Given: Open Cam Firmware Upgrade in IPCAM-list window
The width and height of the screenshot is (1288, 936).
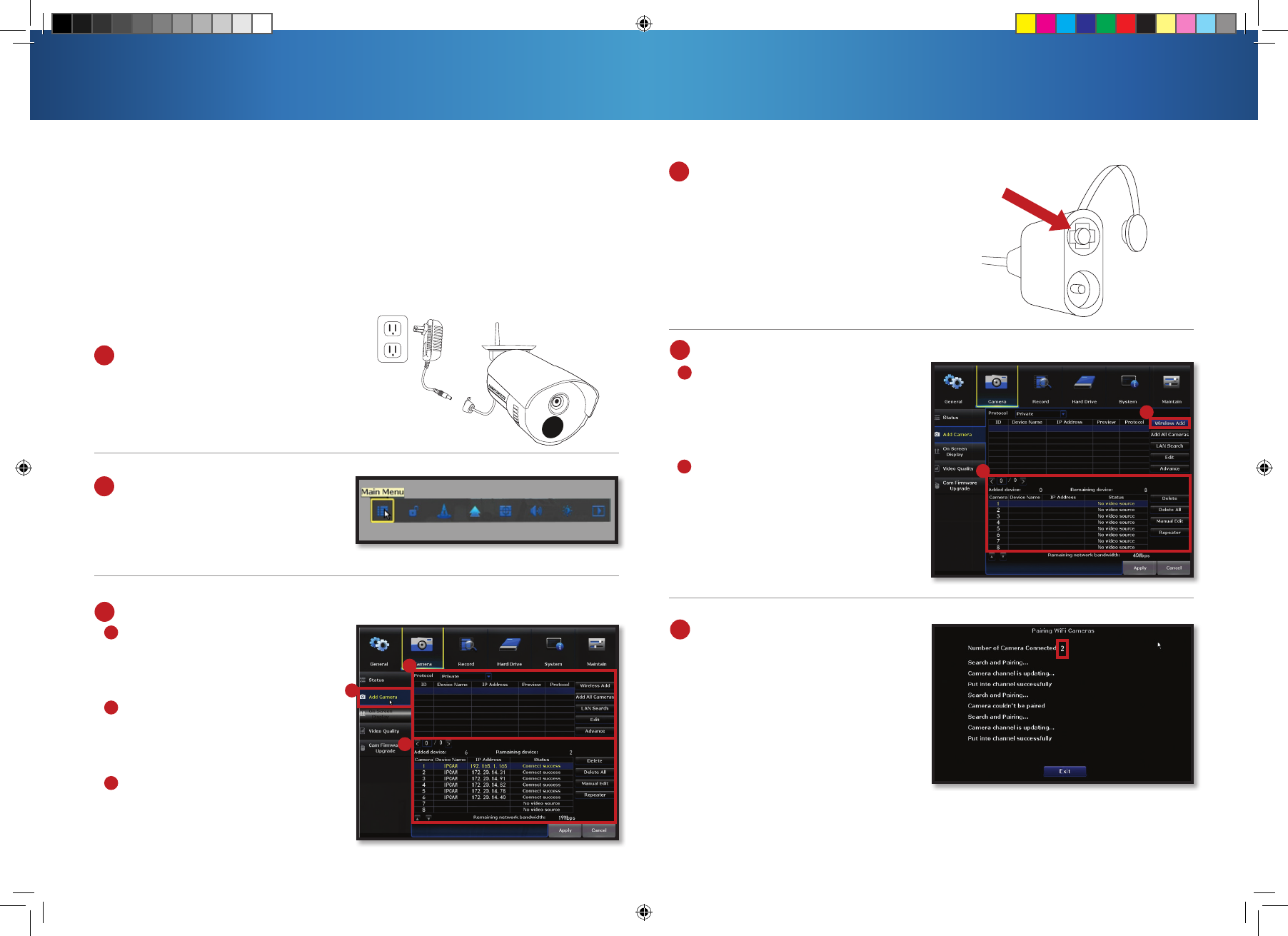Looking at the screenshot, I should (x=385, y=748).
